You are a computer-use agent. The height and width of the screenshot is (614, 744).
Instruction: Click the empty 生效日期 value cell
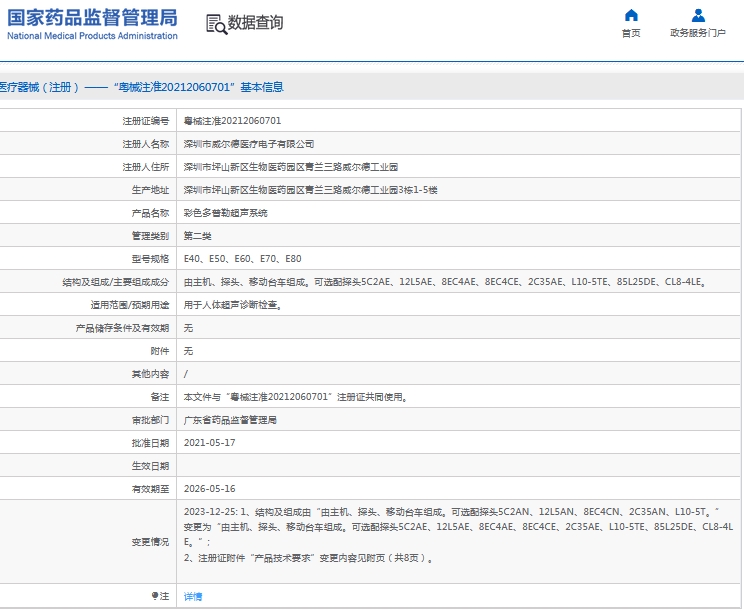tap(458, 466)
